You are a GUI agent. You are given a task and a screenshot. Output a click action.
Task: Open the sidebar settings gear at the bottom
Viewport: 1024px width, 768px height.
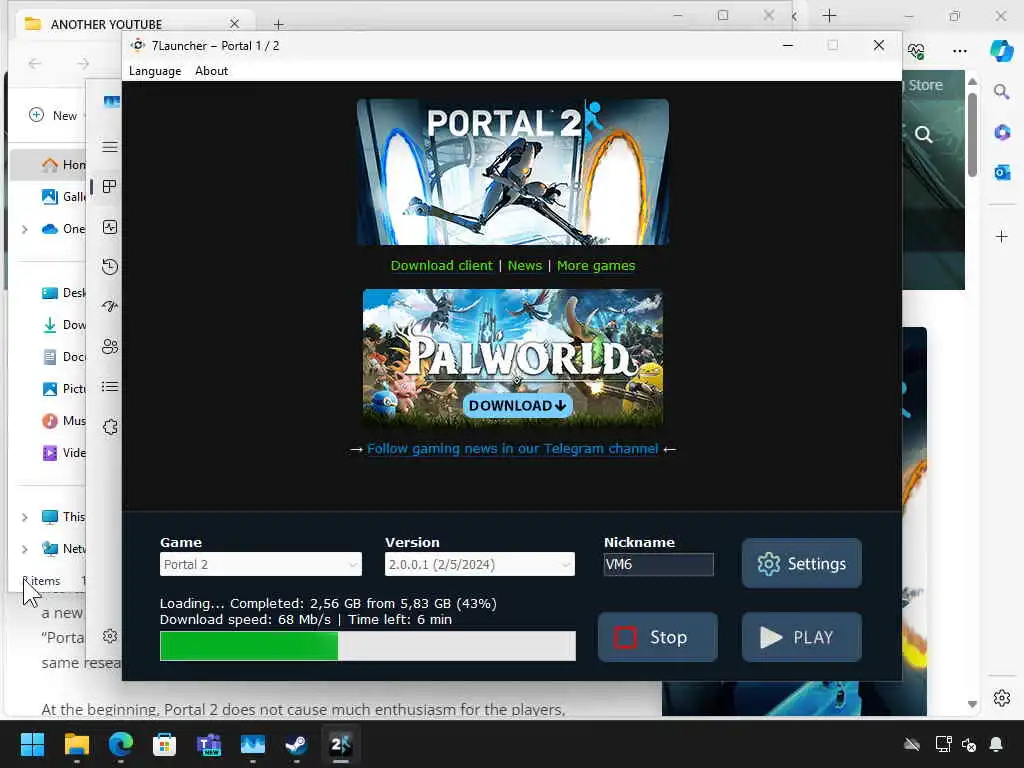(x=110, y=636)
